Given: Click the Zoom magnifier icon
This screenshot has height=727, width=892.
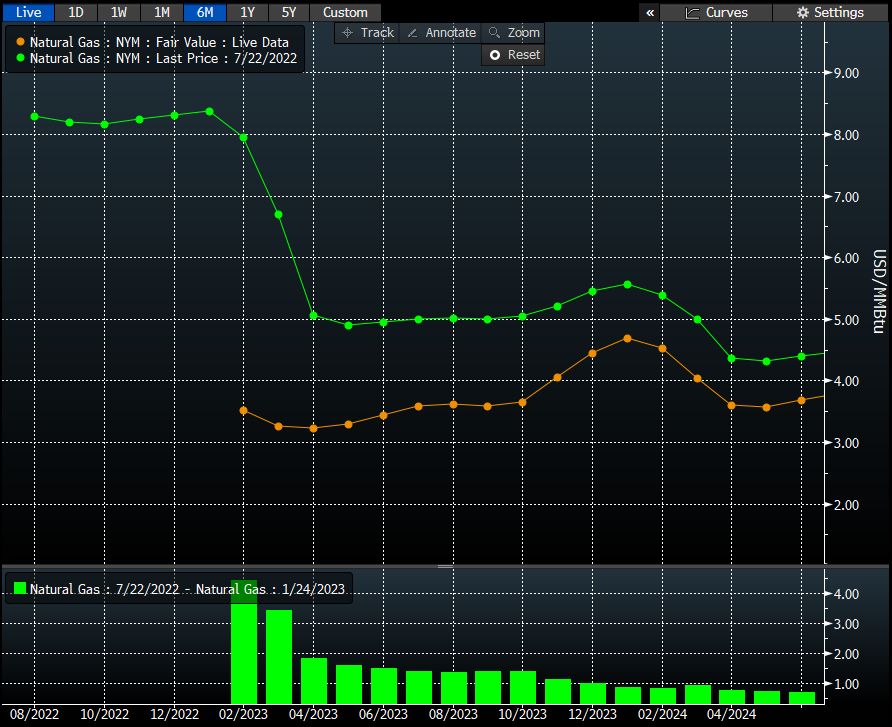Looking at the screenshot, I should coord(494,33).
